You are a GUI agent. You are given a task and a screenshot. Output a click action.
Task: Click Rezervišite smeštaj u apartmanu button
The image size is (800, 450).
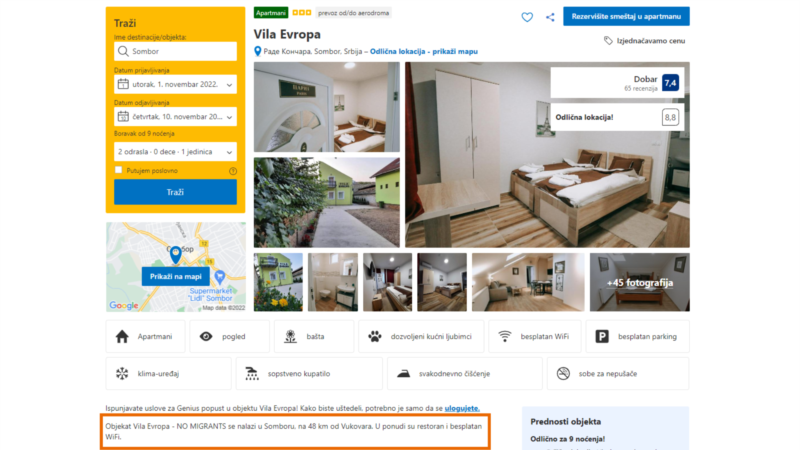pos(626,16)
